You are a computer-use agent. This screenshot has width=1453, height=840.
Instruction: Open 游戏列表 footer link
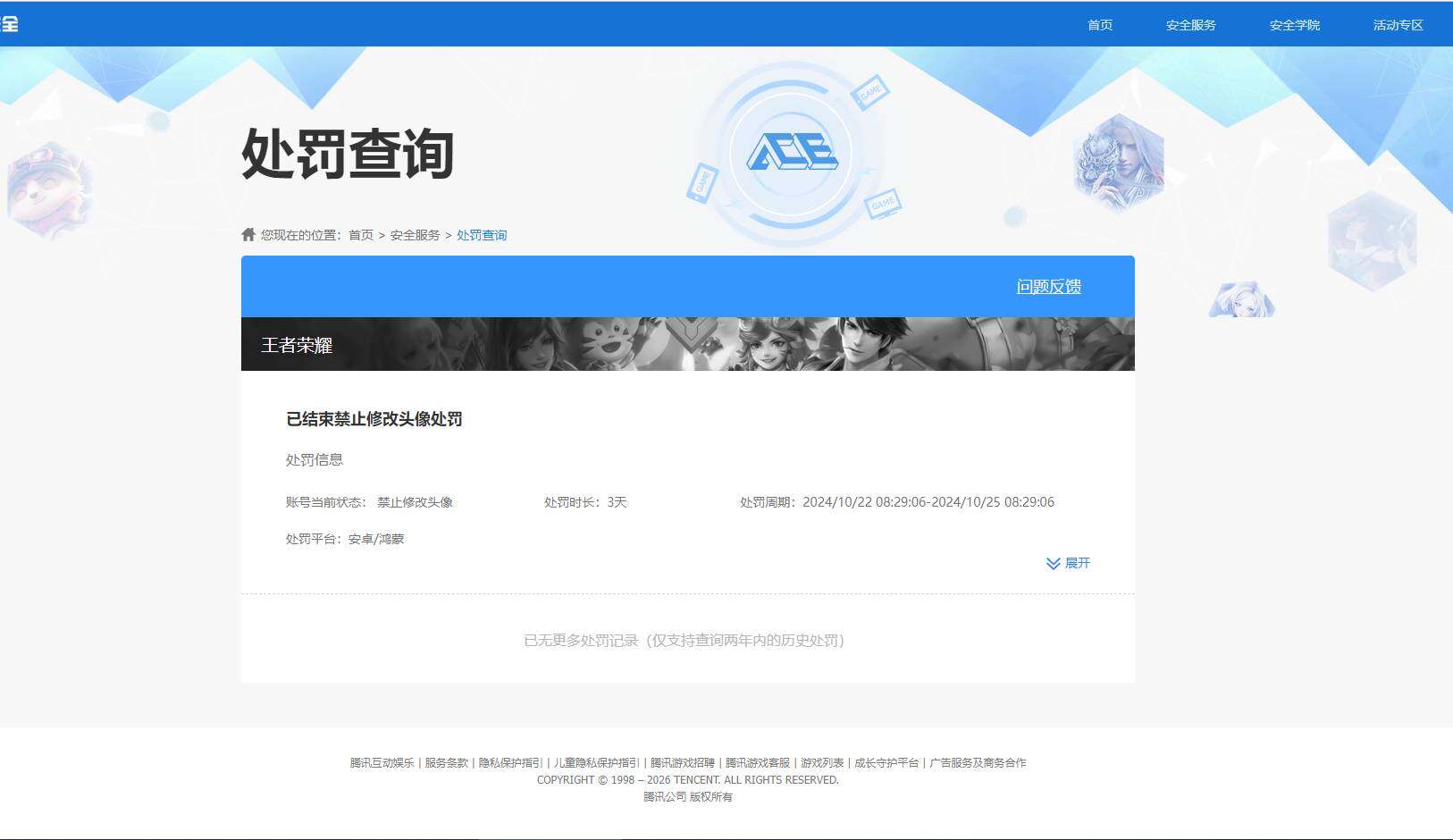pyautogui.click(x=822, y=763)
